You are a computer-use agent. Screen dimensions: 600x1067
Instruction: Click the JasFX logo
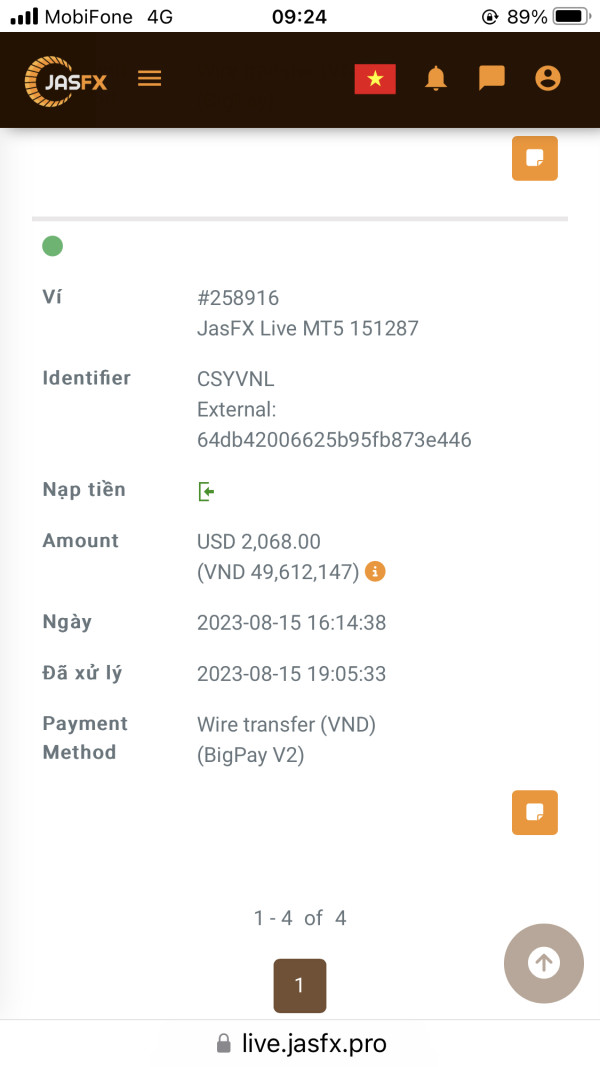[x=66, y=81]
